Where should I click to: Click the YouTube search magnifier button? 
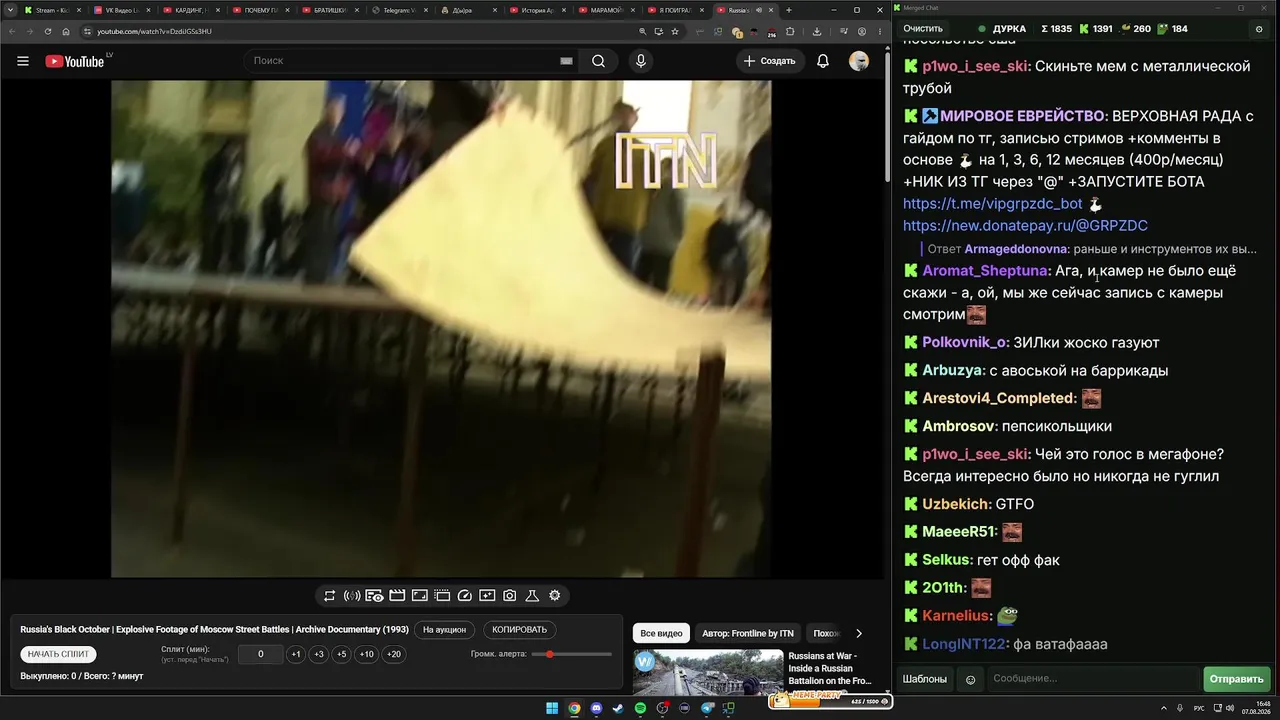(x=598, y=61)
